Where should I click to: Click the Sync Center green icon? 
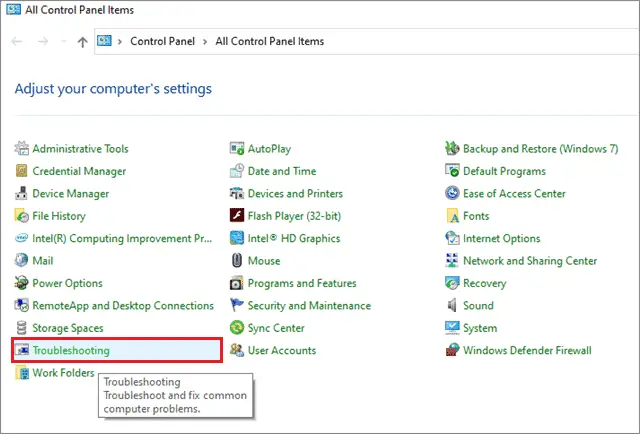click(x=237, y=327)
